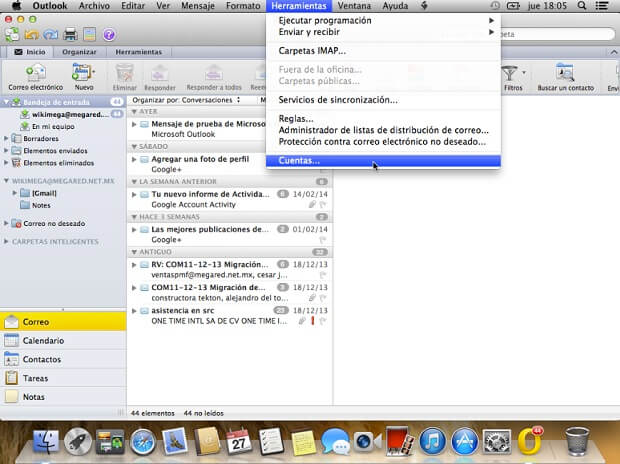Expand the Correo no deseado folder

pyautogui.click(x=6, y=223)
